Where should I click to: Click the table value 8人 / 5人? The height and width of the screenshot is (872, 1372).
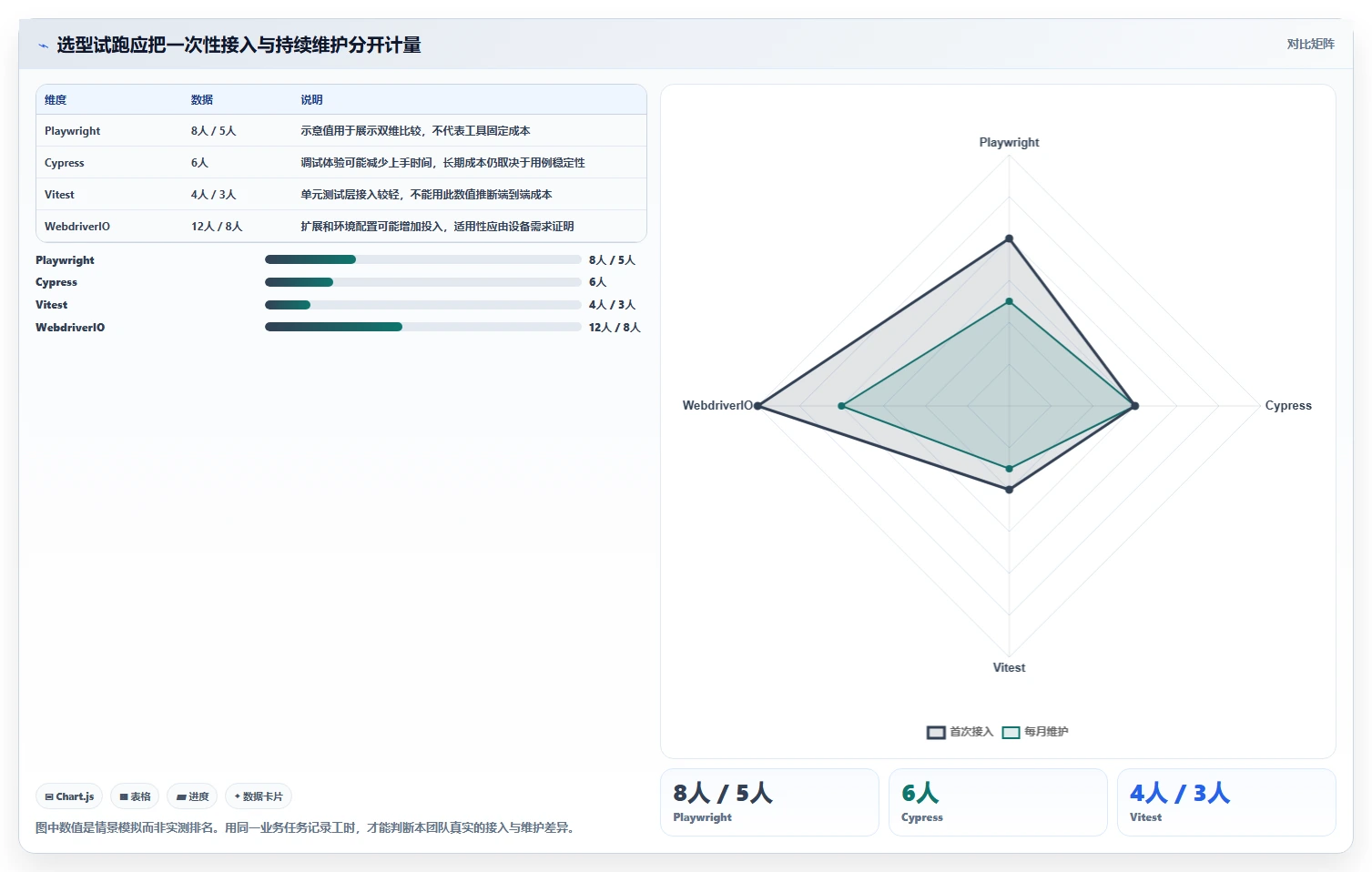214,131
